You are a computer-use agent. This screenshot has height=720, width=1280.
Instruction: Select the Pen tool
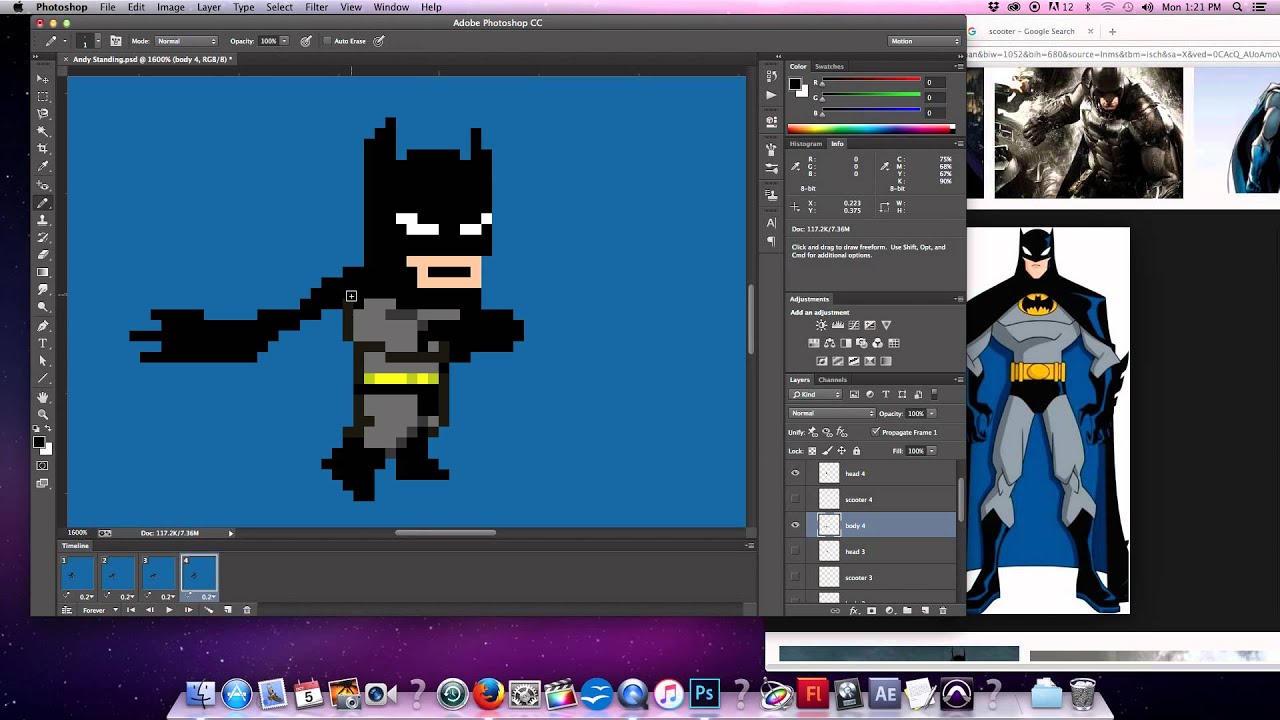[x=43, y=326]
